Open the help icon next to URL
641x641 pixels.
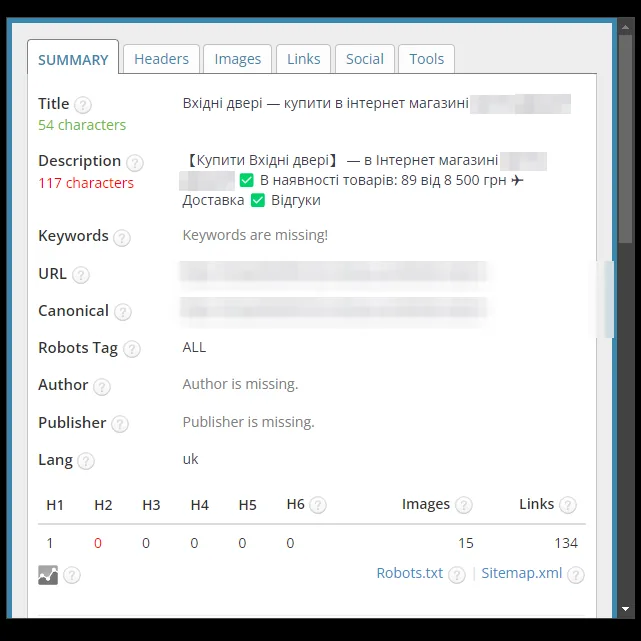click(x=81, y=275)
